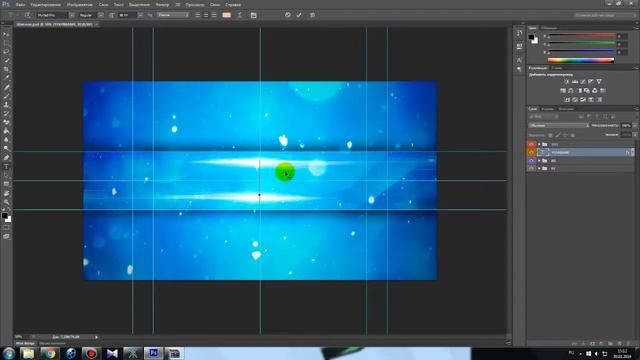Screen dimensions: 640x360
Task: Select the Rectangular Marquee tool
Action: pyautogui.click(x=6, y=43)
